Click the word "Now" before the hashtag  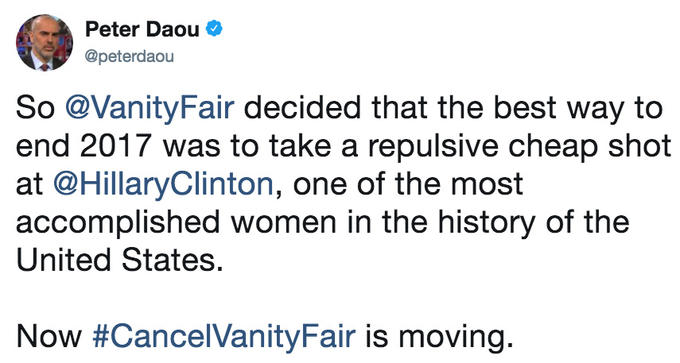[49, 336]
